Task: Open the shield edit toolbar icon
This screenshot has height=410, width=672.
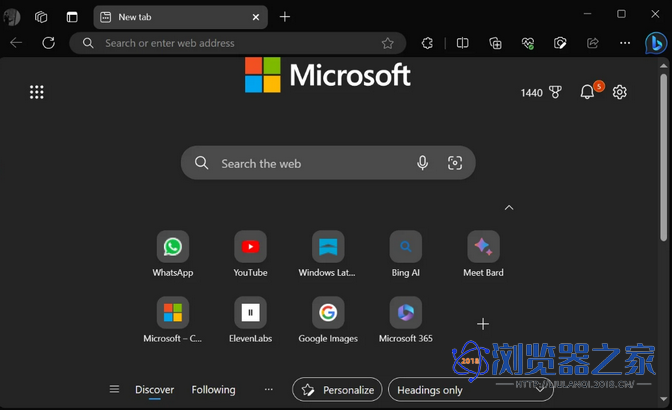Action: (x=560, y=43)
